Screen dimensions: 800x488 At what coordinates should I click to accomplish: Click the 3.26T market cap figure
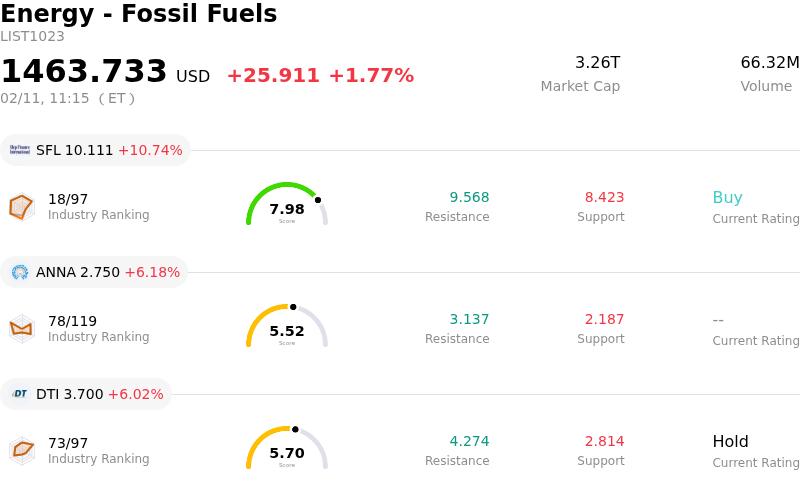[597, 63]
